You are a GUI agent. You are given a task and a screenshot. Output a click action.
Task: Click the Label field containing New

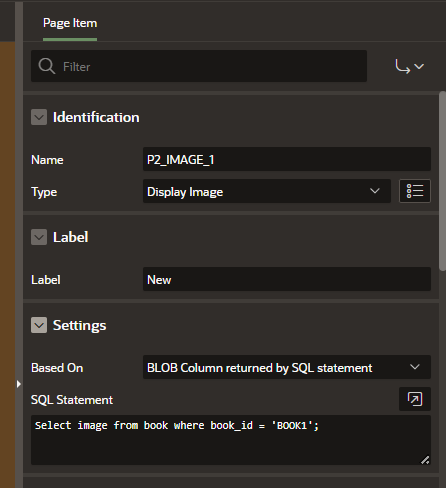(x=287, y=279)
